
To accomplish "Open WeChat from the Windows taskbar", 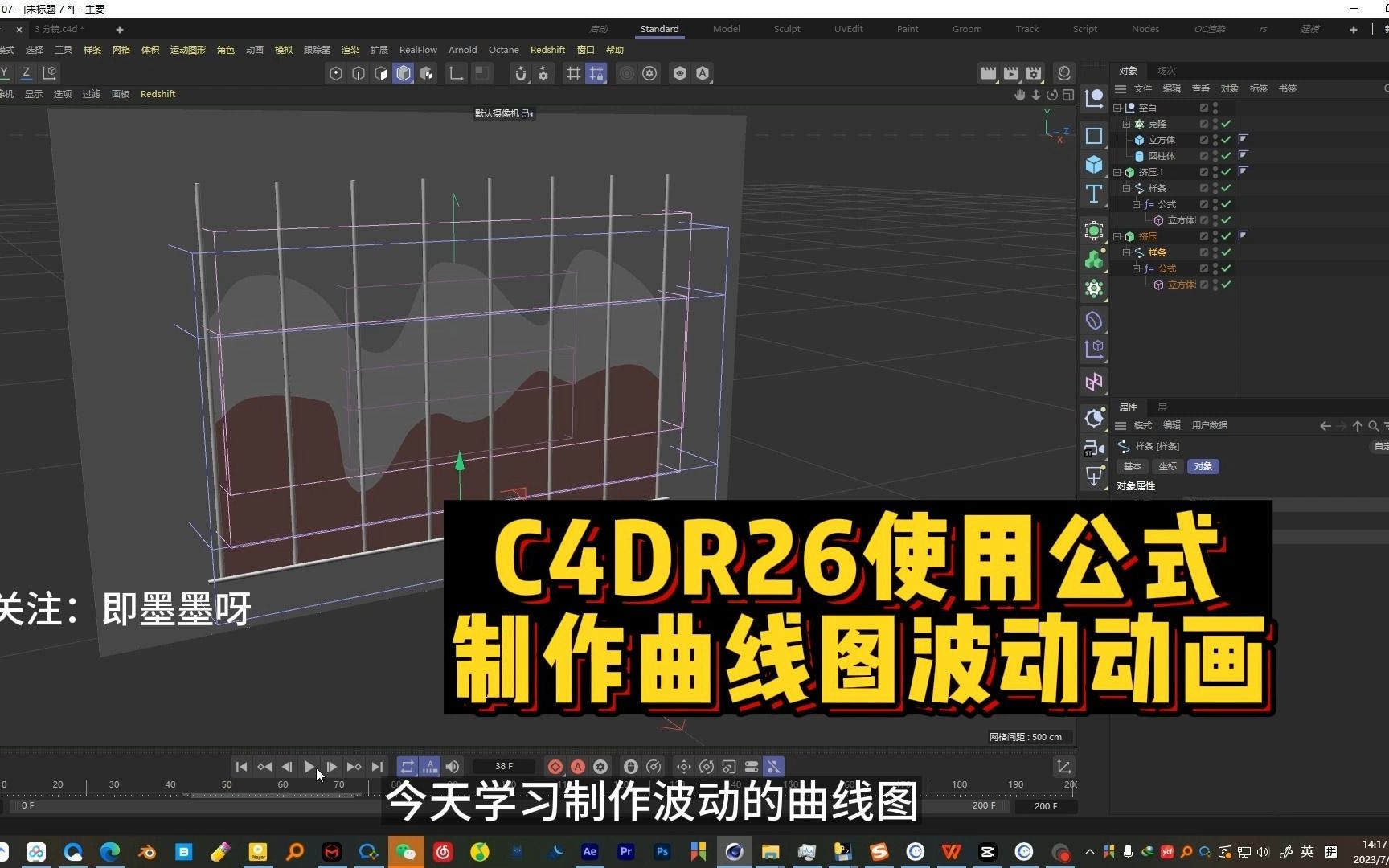I will 405,852.
